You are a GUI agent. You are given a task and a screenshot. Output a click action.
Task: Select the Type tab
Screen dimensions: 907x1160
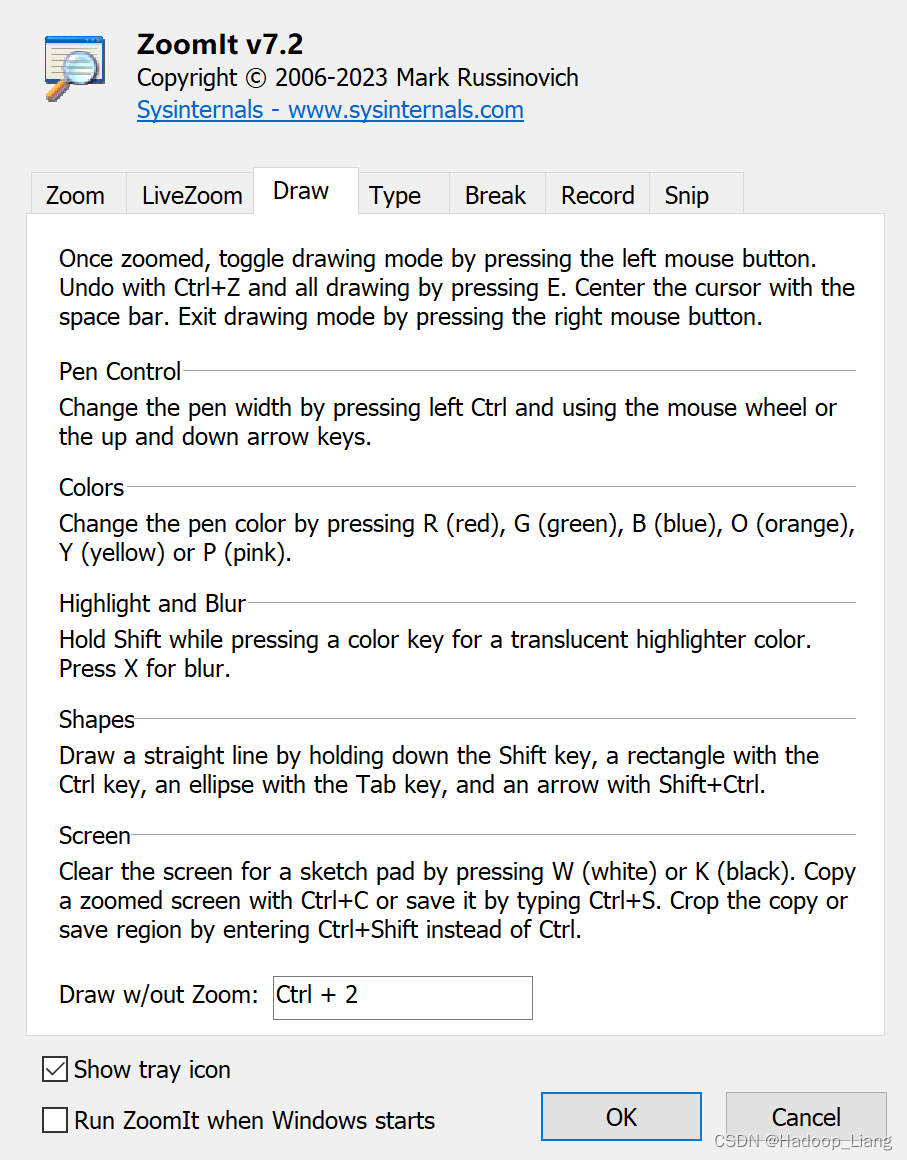pyautogui.click(x=396, y=197)
